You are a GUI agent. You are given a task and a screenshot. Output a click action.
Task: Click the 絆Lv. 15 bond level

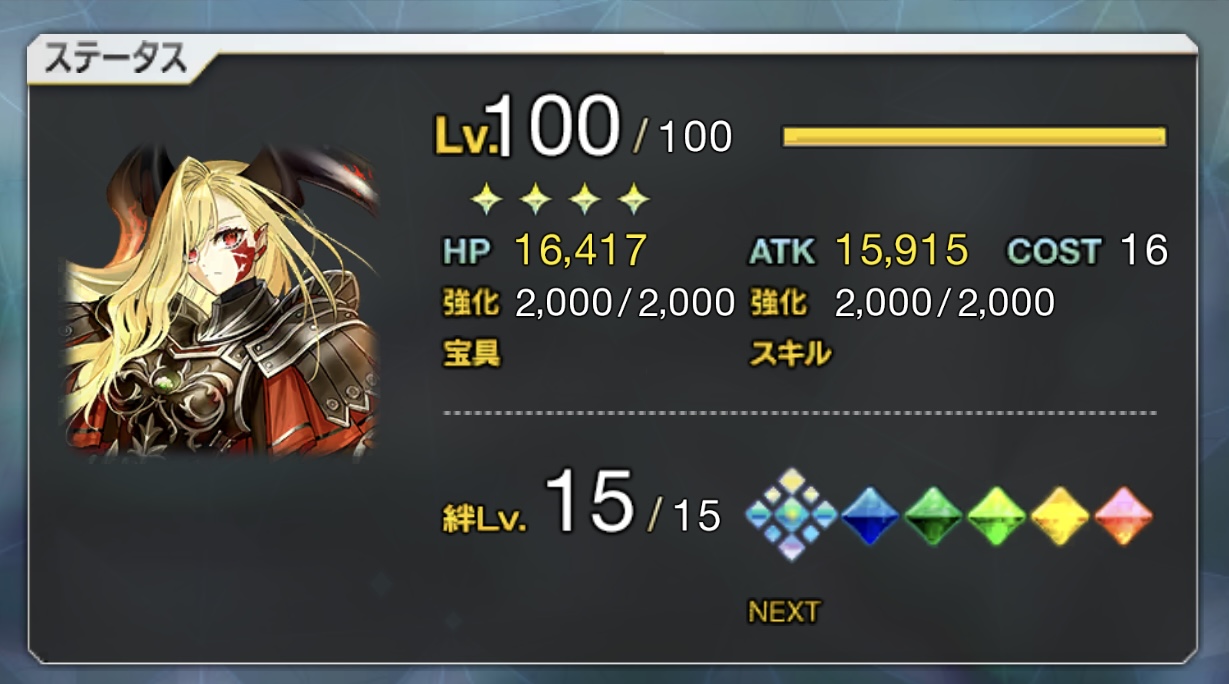(x=580, y=505)
